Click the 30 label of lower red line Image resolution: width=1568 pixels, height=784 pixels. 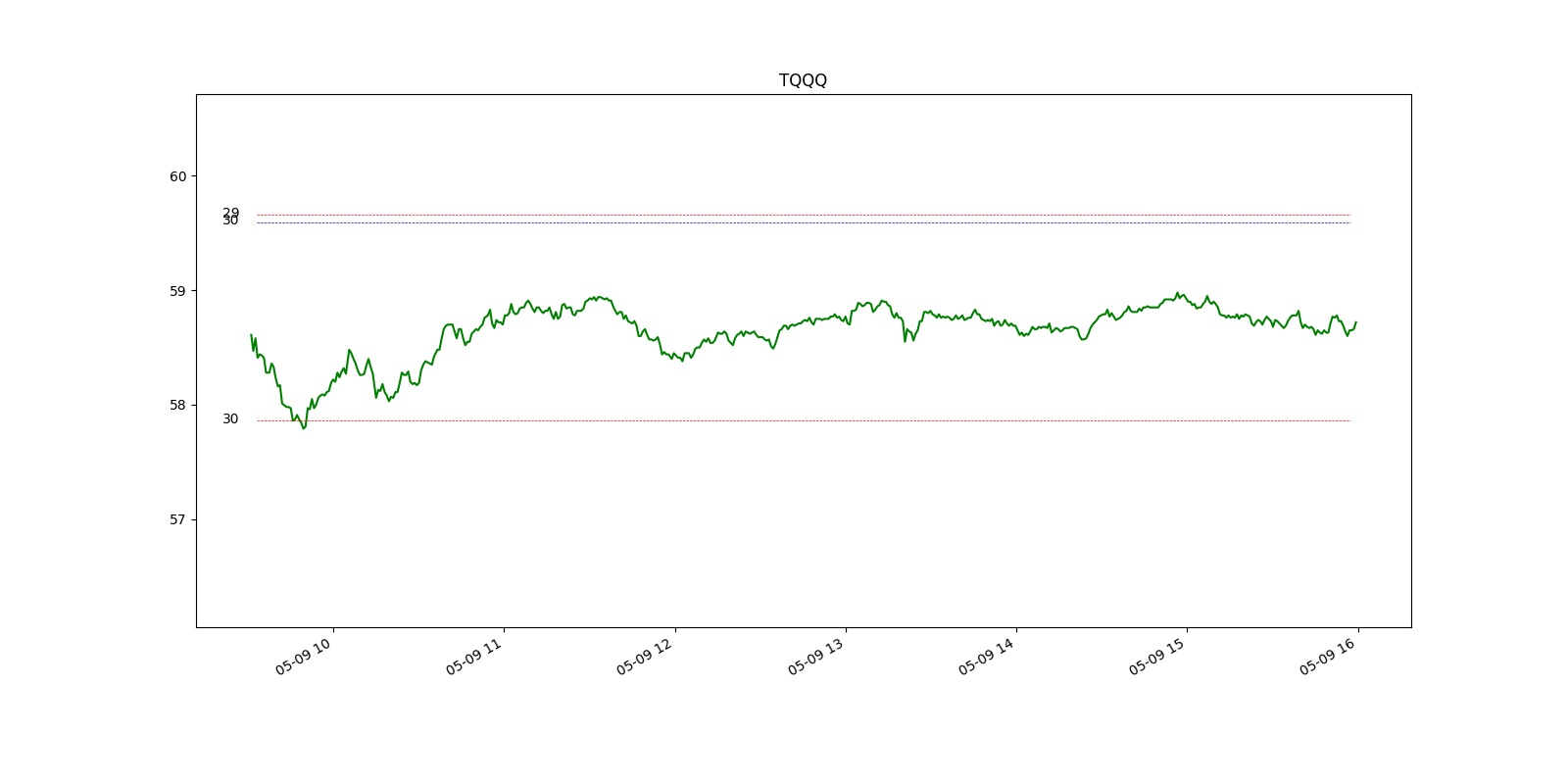tap(230, 419)
